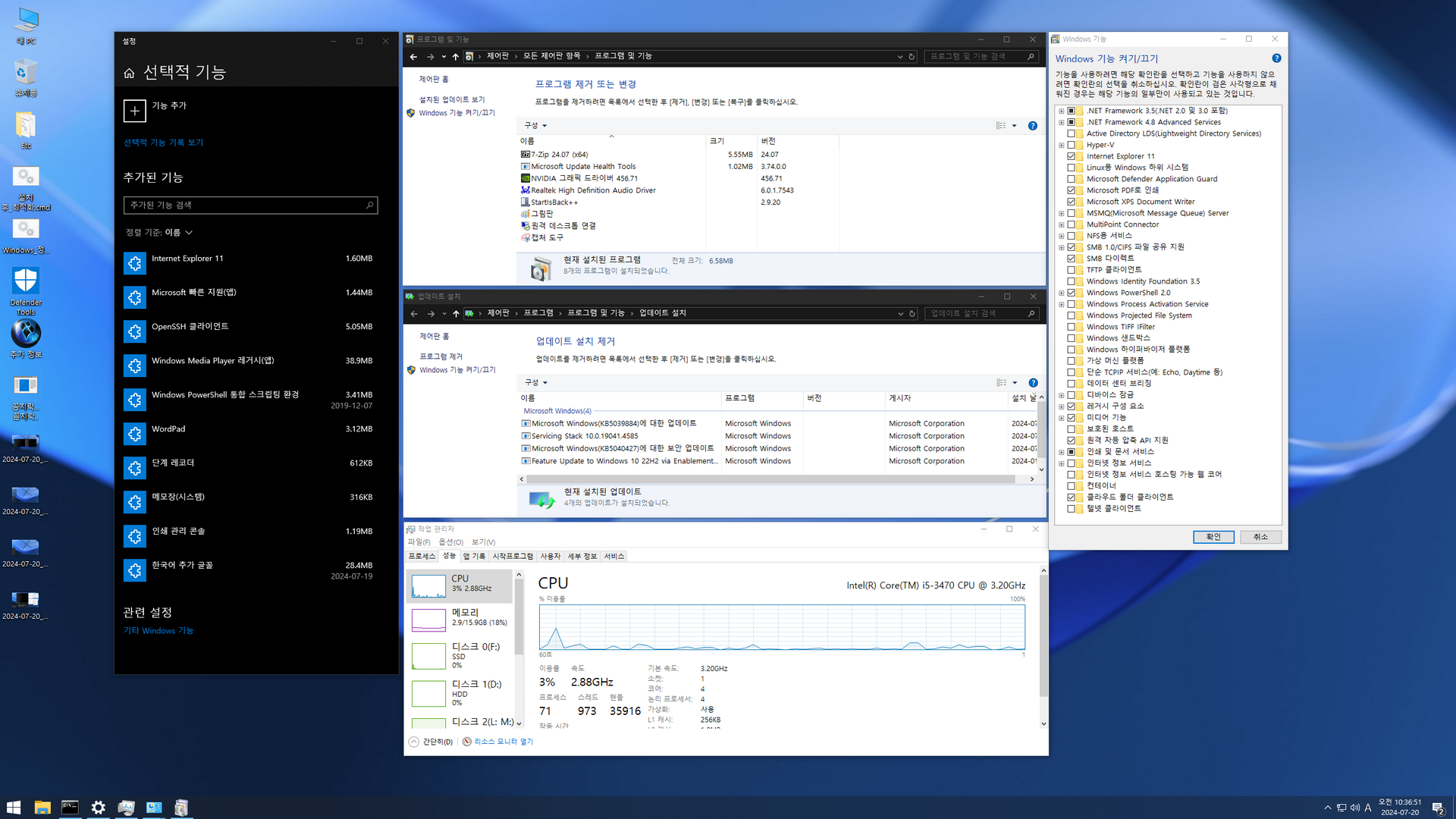Image resolution: width=1456 pixels, height=819 pixels.
Task: Click the back arrow in 프로그램 및 기능 window
Action: tap(413, 57)
